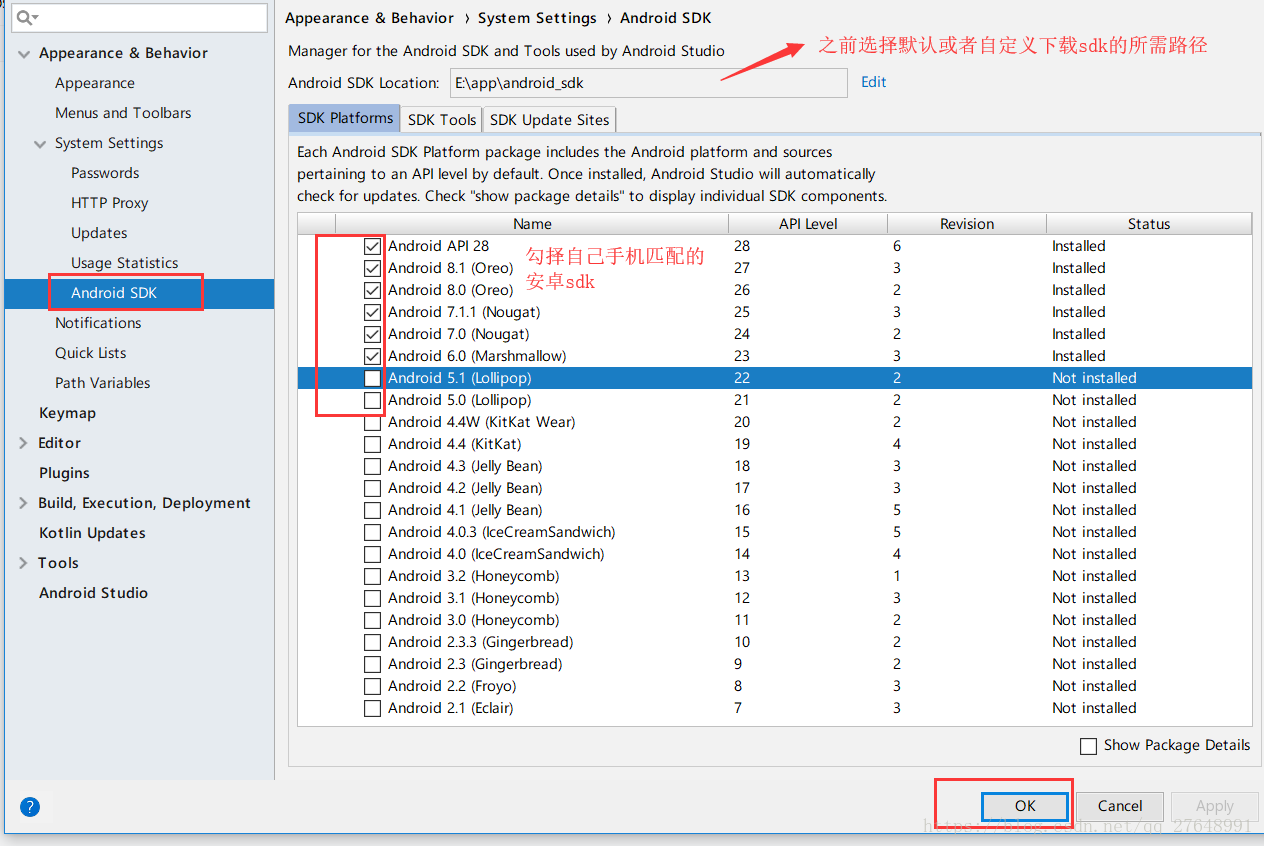Open Keymap settings
Image resolution: width=1264 pixels, height=846 pixels.
[67, 413]
